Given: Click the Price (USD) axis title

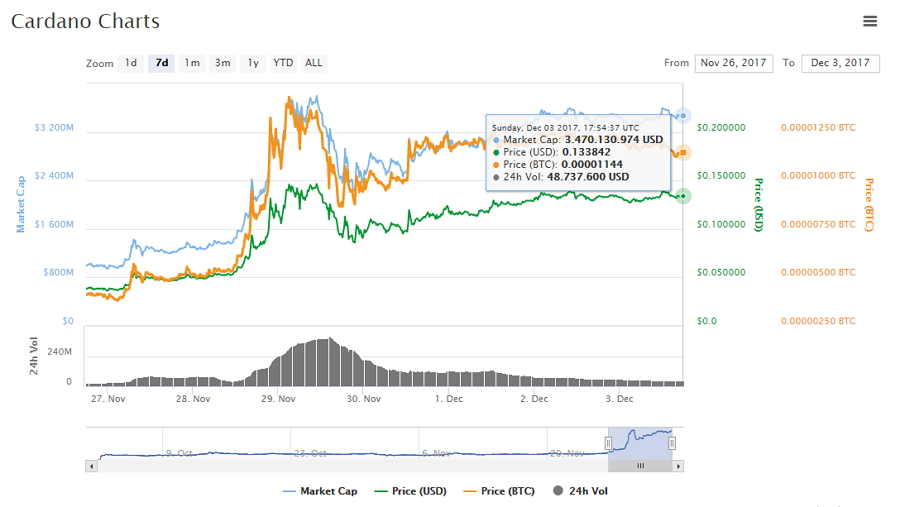Looking at the screenshot, I should point(758,205).
